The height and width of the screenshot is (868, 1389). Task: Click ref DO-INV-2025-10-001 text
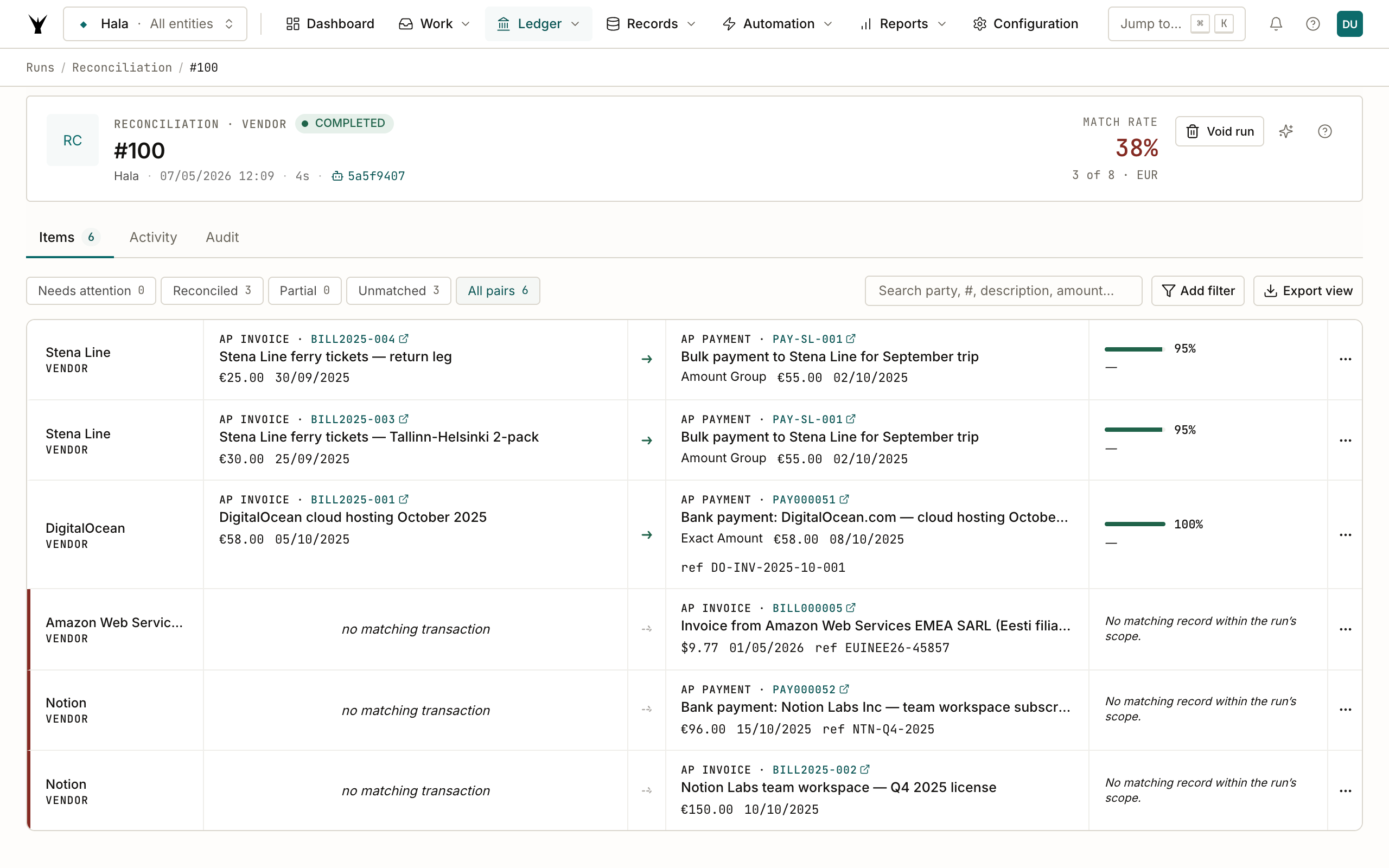click(x=763, y=567)
